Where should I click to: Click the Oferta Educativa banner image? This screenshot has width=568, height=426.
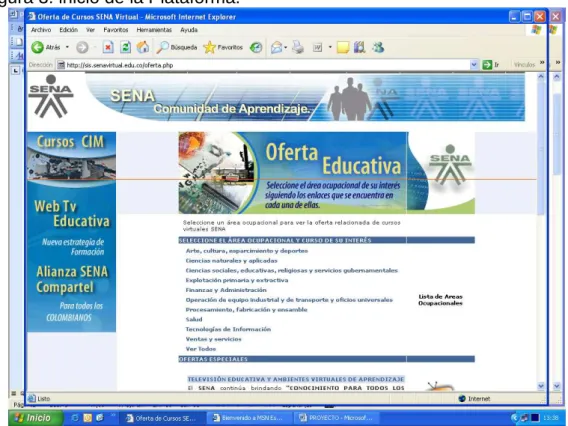(x=326, y=172)
